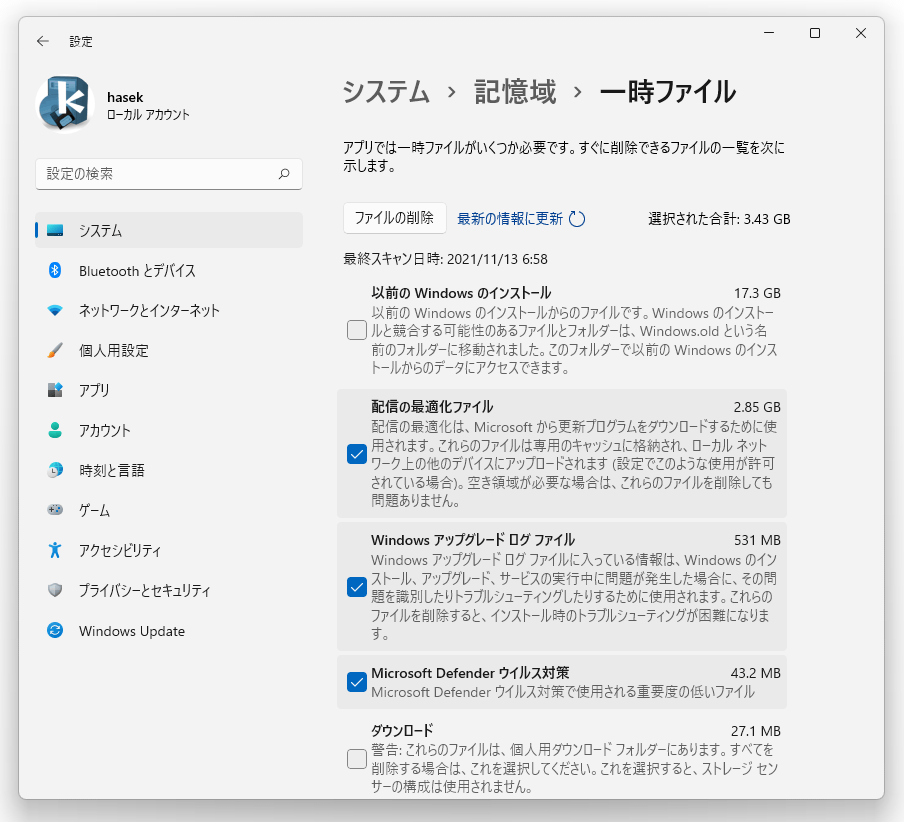Click the Bluetooth icon in sidebar
This screenshot has height=822, width=904.
(x=55, y=270)
